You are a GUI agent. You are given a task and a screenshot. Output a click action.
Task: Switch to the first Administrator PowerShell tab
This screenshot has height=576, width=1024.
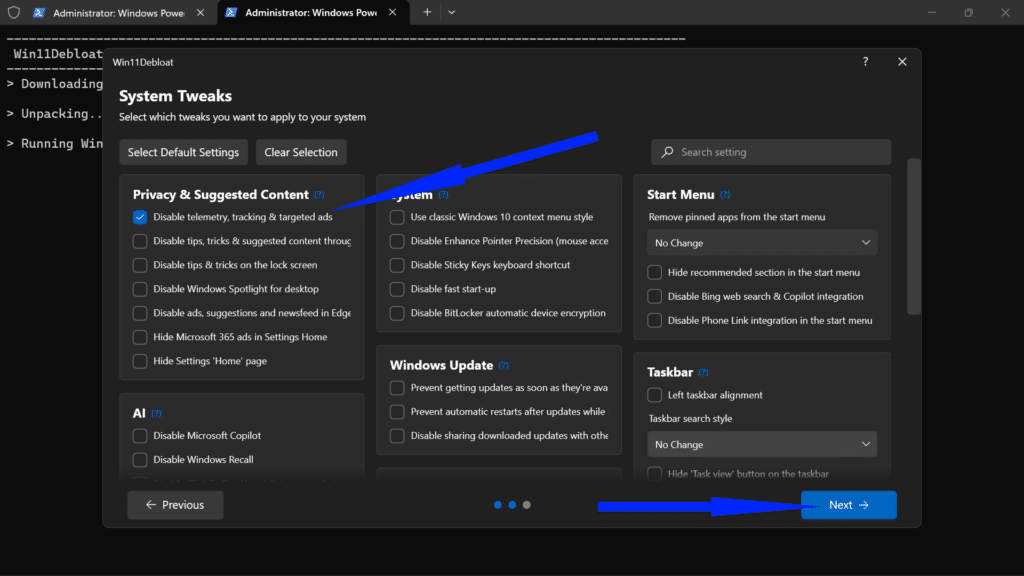[x=110, y=12]
